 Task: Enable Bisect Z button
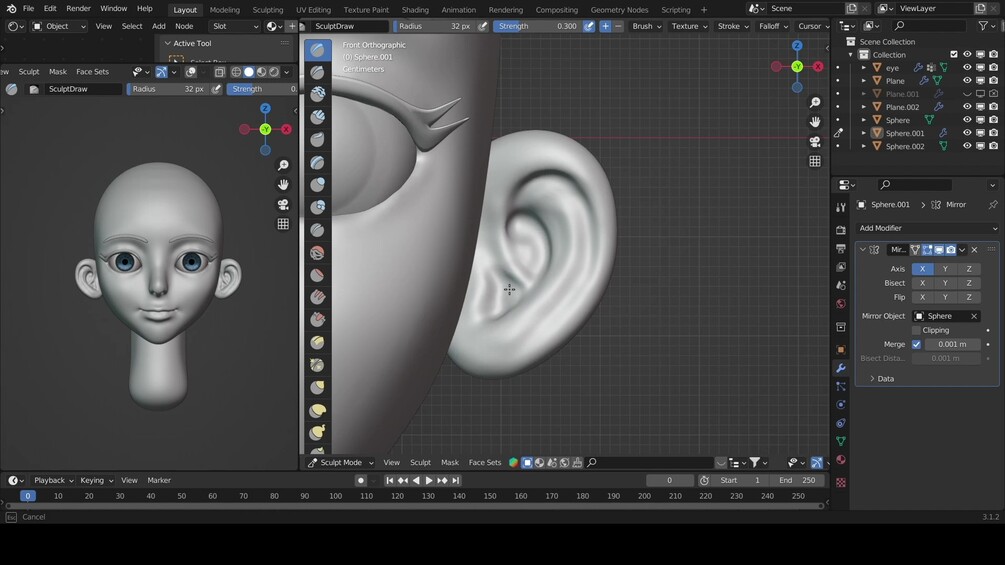pyautogui.click(x=968, y=283)
